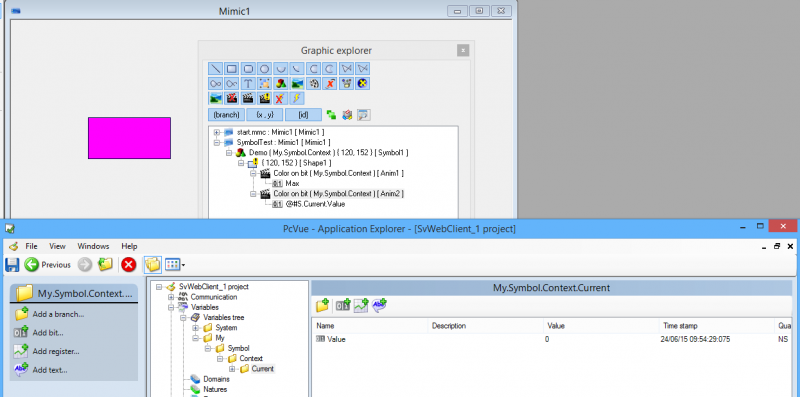The height and width of the screenshot is (397, 800).
Task: Select the Value row in variable list
Action: [551, 339]
